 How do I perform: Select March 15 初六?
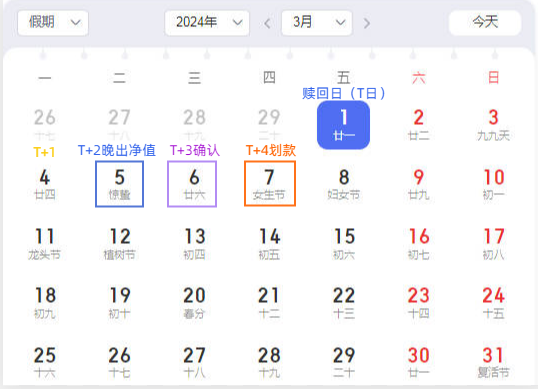344,244
